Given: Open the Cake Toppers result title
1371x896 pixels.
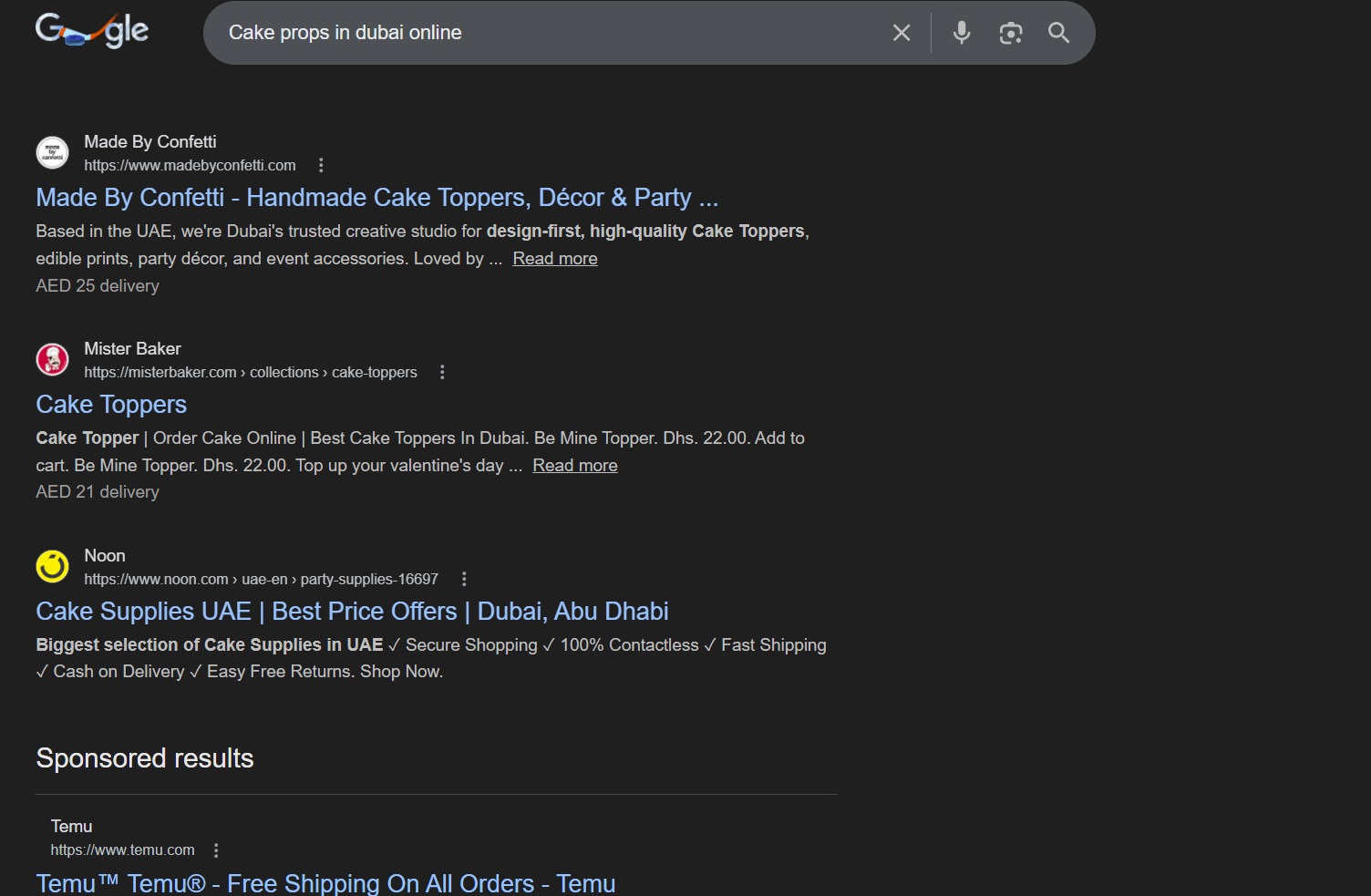Looking at the screenshot, I should coord(111,405).
